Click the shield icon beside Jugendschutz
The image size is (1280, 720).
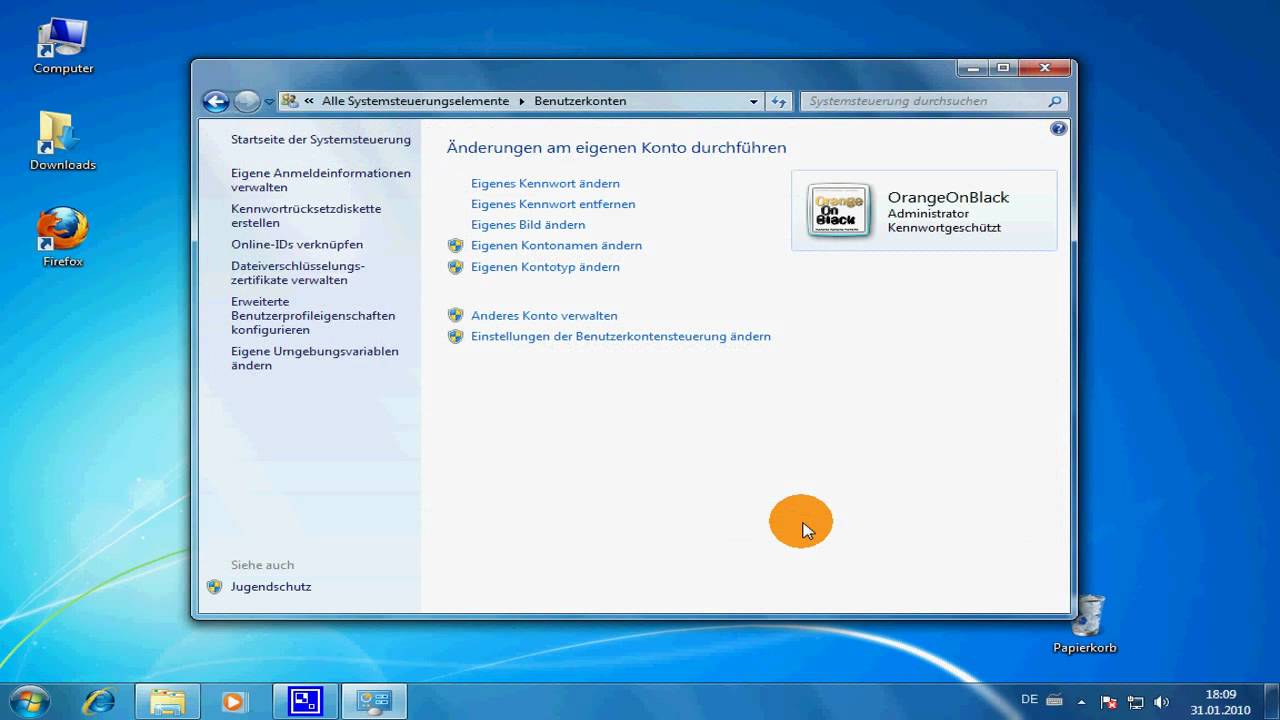214,587
